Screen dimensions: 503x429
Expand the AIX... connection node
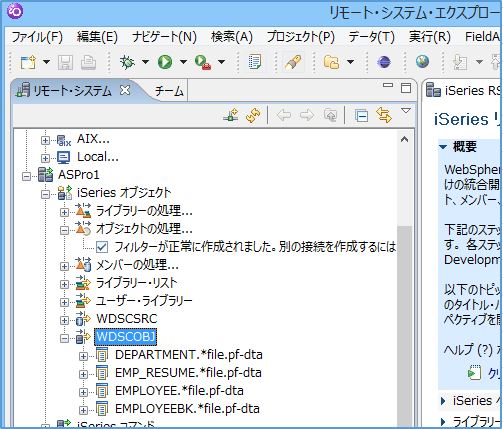pos(45,140)
